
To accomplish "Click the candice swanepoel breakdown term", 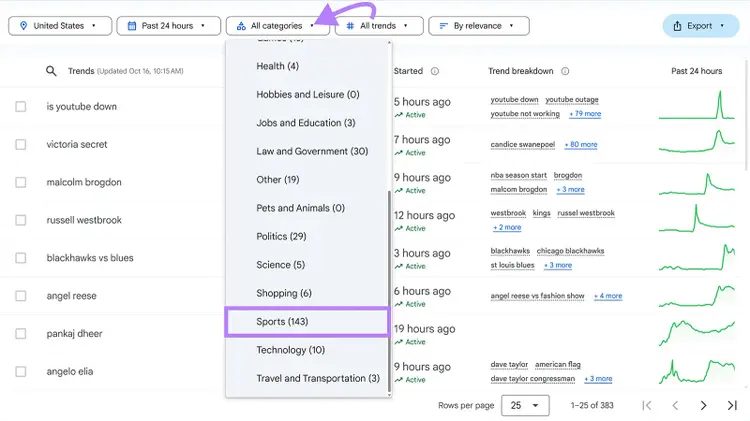I will coord(522,144).
